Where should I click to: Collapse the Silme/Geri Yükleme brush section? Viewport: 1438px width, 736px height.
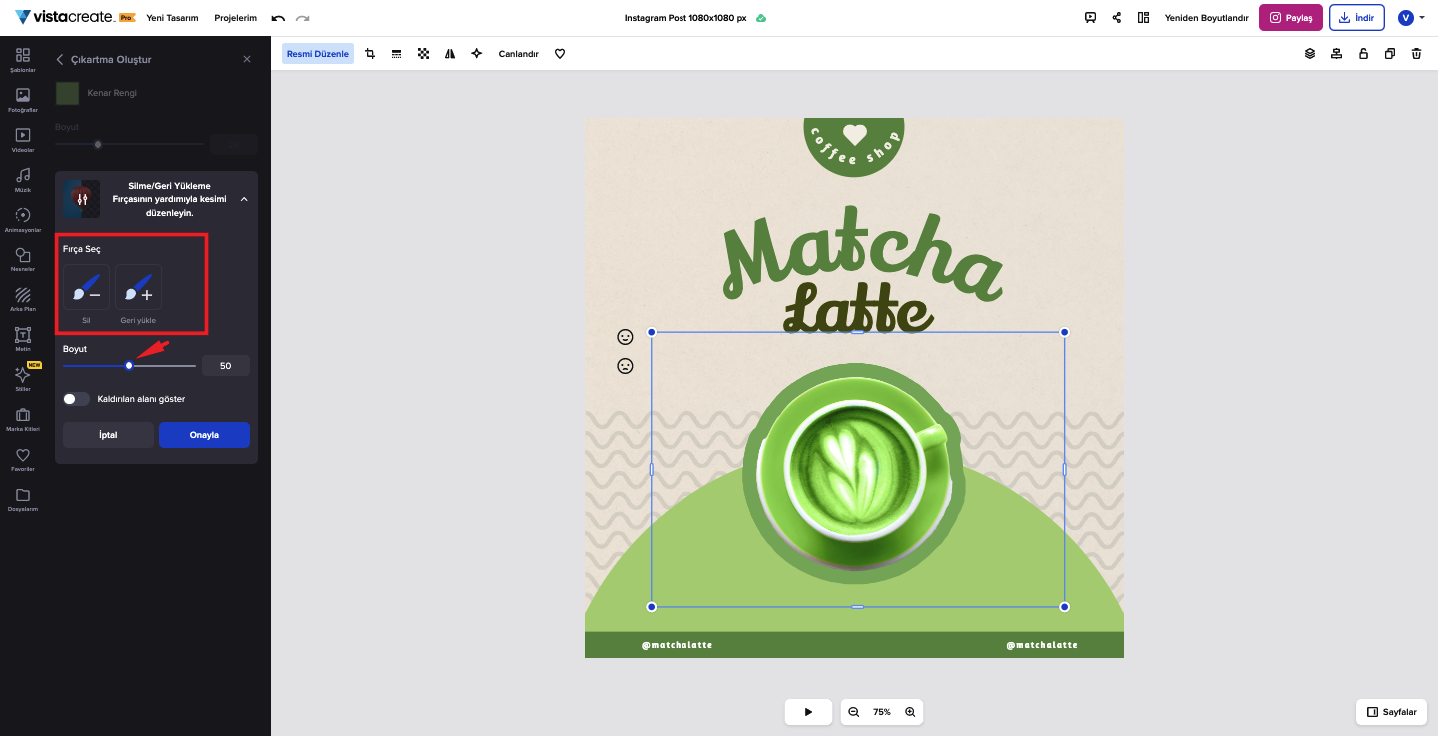(244, 200)
